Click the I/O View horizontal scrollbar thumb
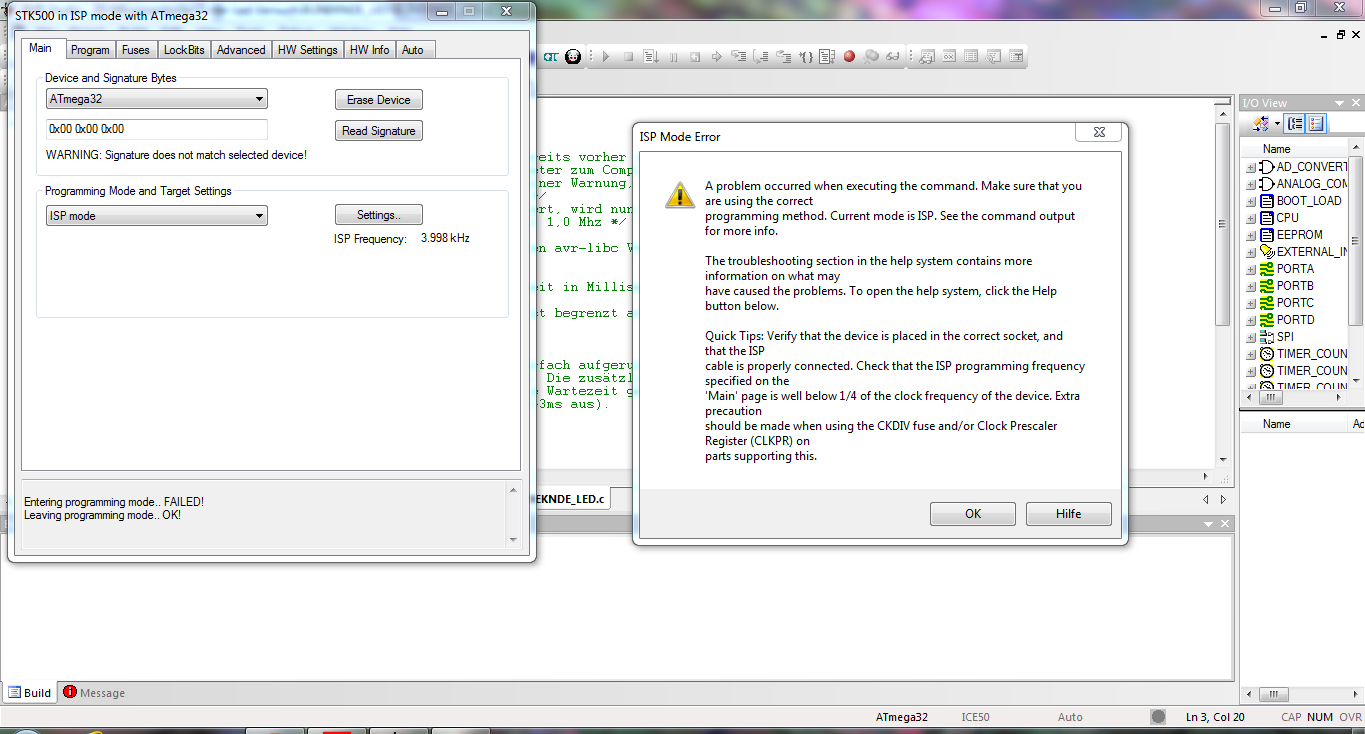The height and width of the screenshot is (734, 1365). [1271, 397]
